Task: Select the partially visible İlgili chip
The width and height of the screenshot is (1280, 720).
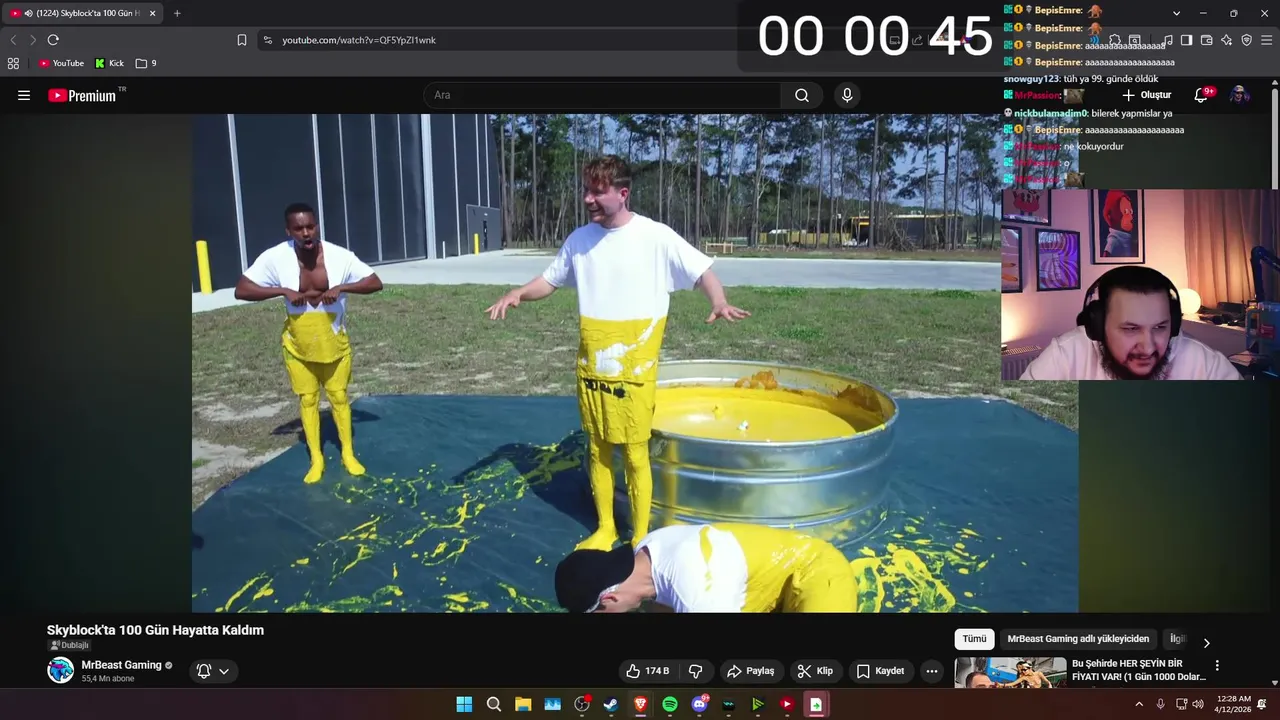Action: click(1177, 639)
